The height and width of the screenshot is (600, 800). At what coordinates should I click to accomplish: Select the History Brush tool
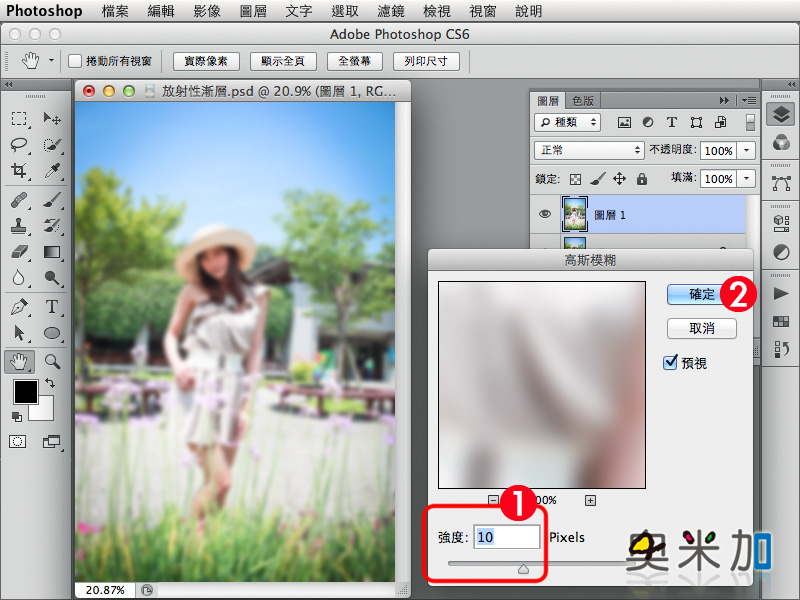(x=52, y=226)
